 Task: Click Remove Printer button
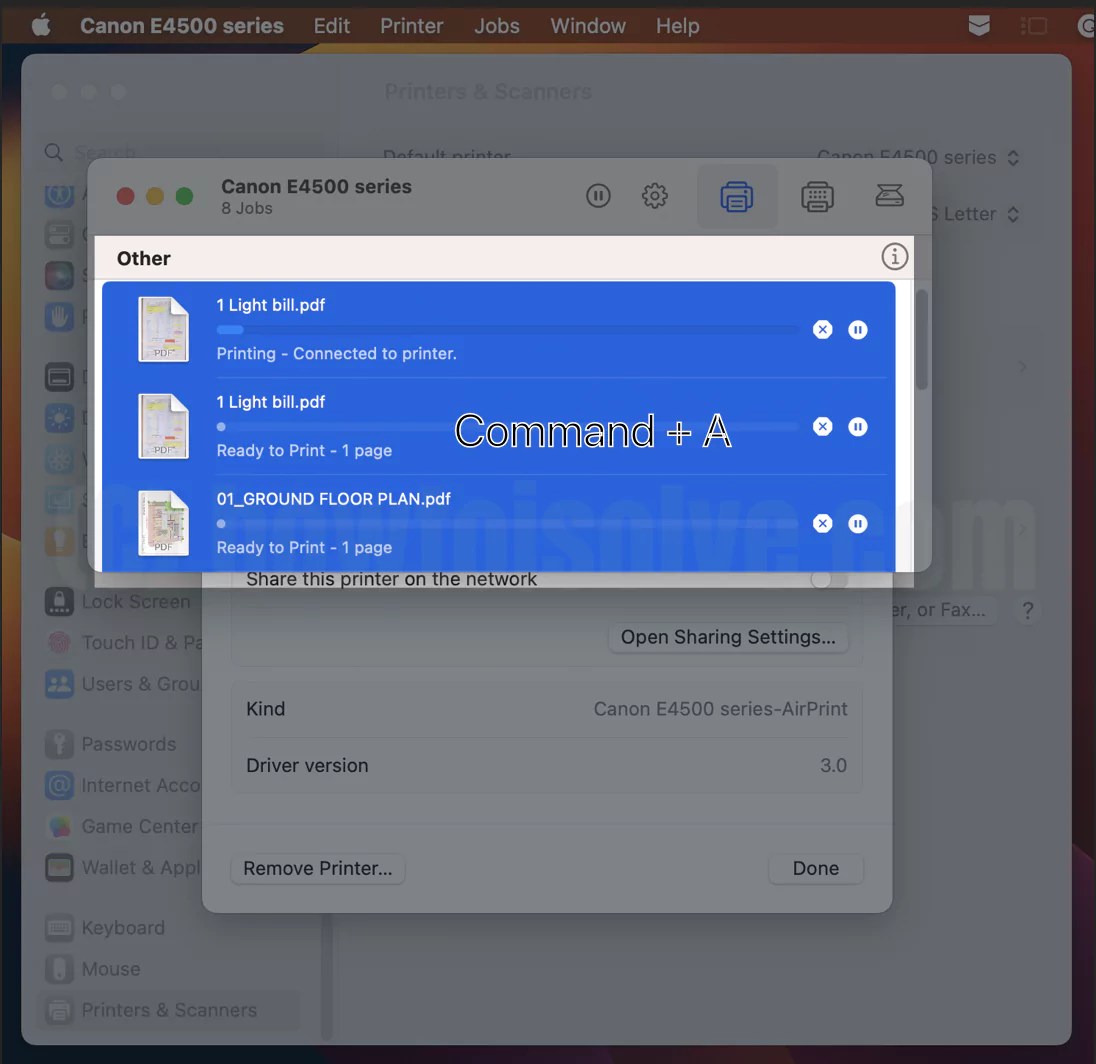(318, 868)
